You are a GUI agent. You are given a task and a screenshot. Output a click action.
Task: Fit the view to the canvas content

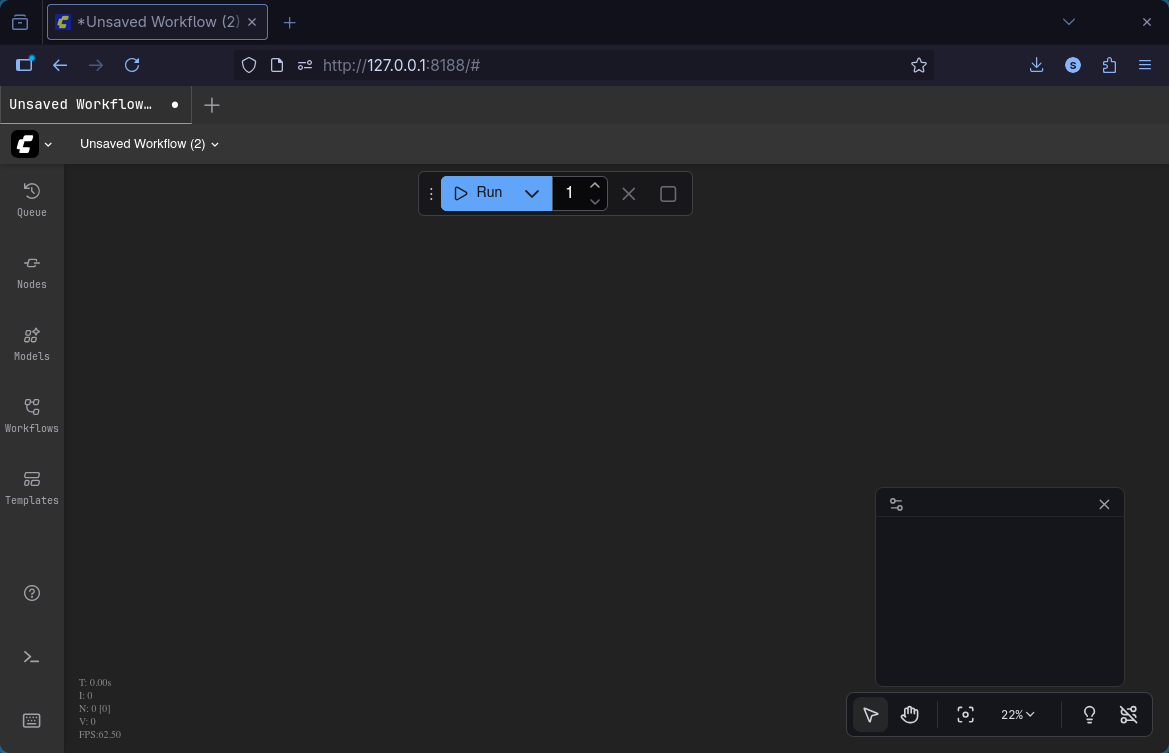pos(965,714)
